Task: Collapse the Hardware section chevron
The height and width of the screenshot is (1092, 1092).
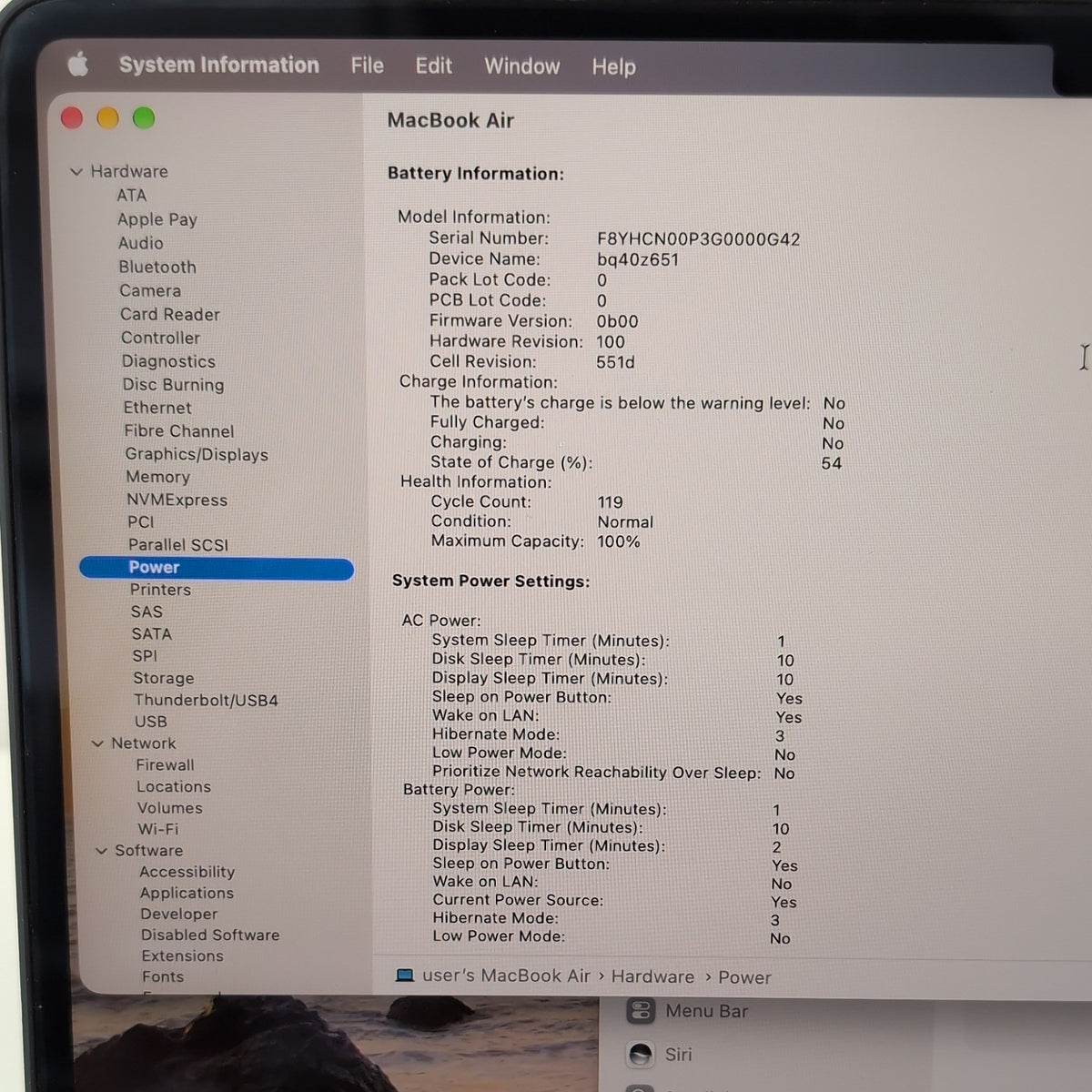Action: pos(76,171)
